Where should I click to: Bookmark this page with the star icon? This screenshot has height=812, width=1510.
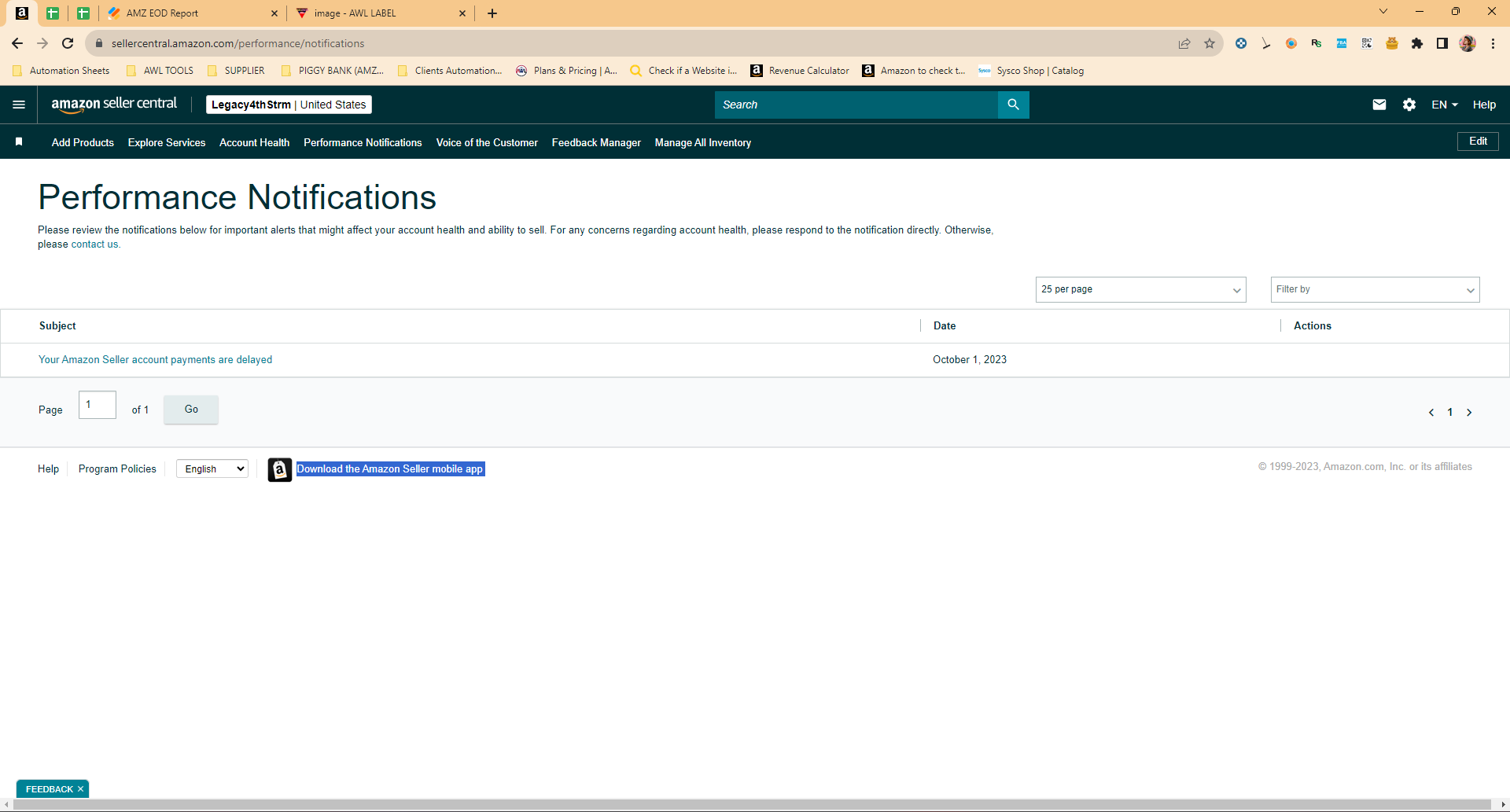1210,43
